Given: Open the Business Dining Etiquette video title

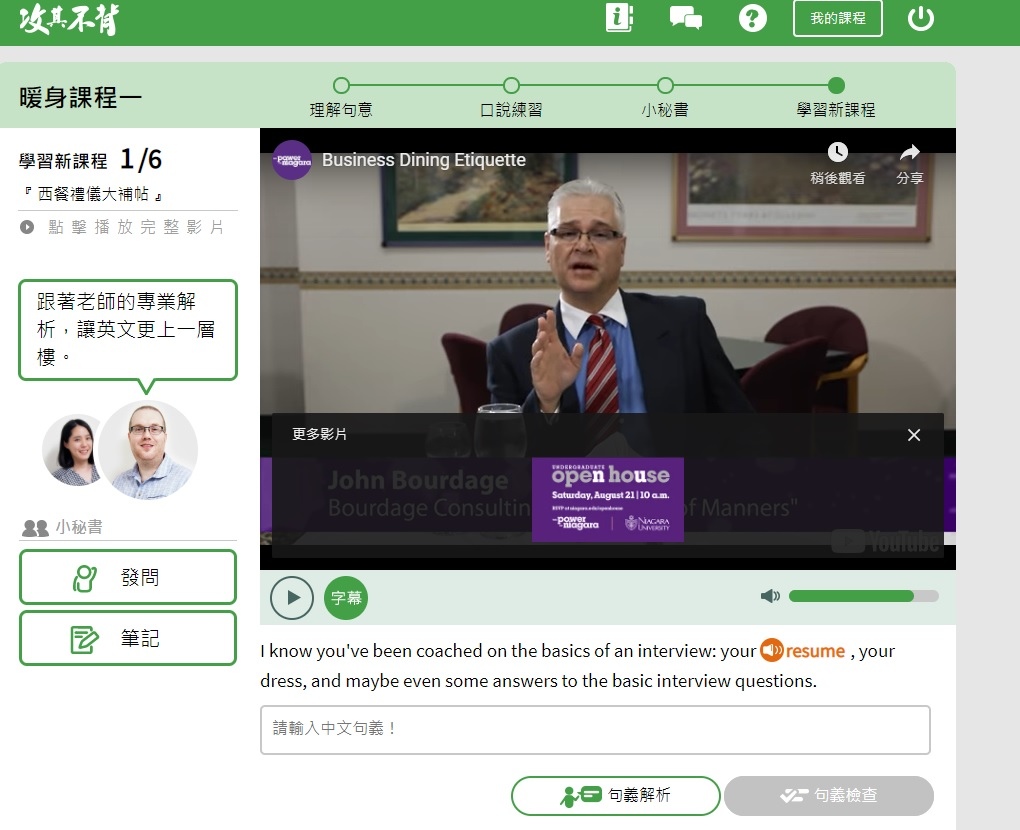Looking at the screenshot, I should (423, 160).
